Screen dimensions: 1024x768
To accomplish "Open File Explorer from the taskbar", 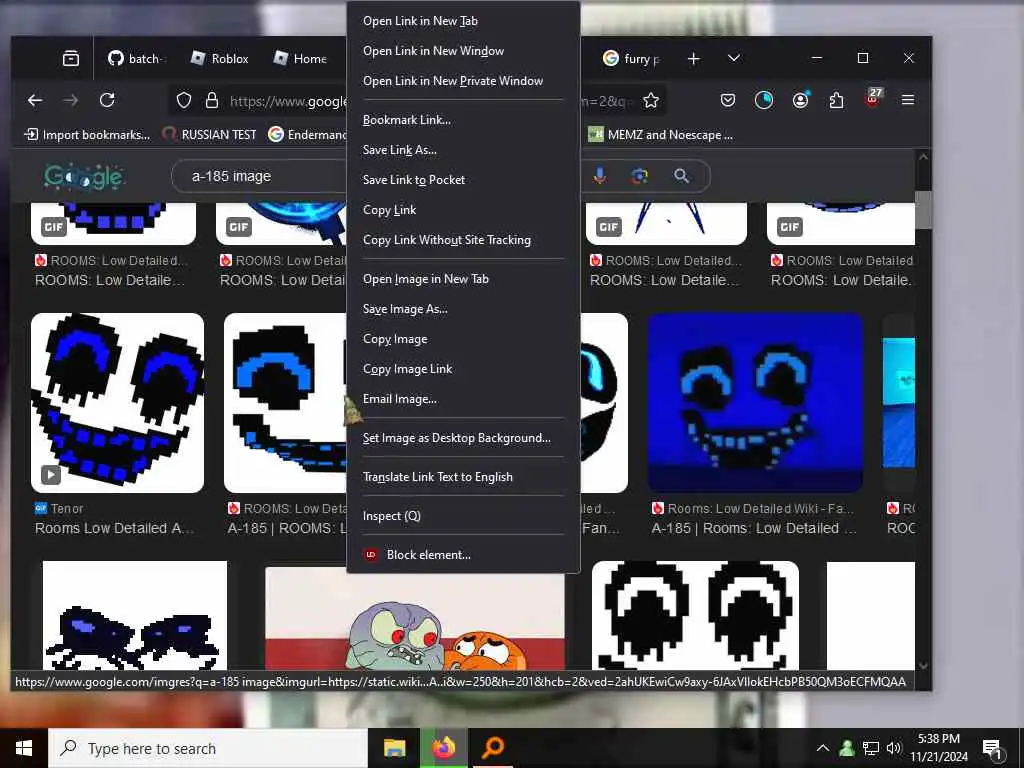I will click(x=394, y=748).
